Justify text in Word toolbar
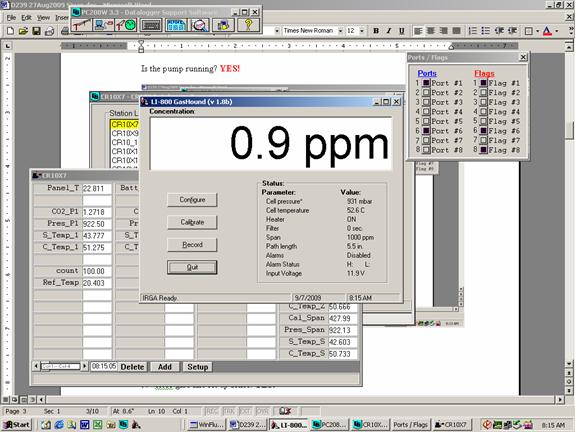The image size is (575, 432). [x=457, y=31]
